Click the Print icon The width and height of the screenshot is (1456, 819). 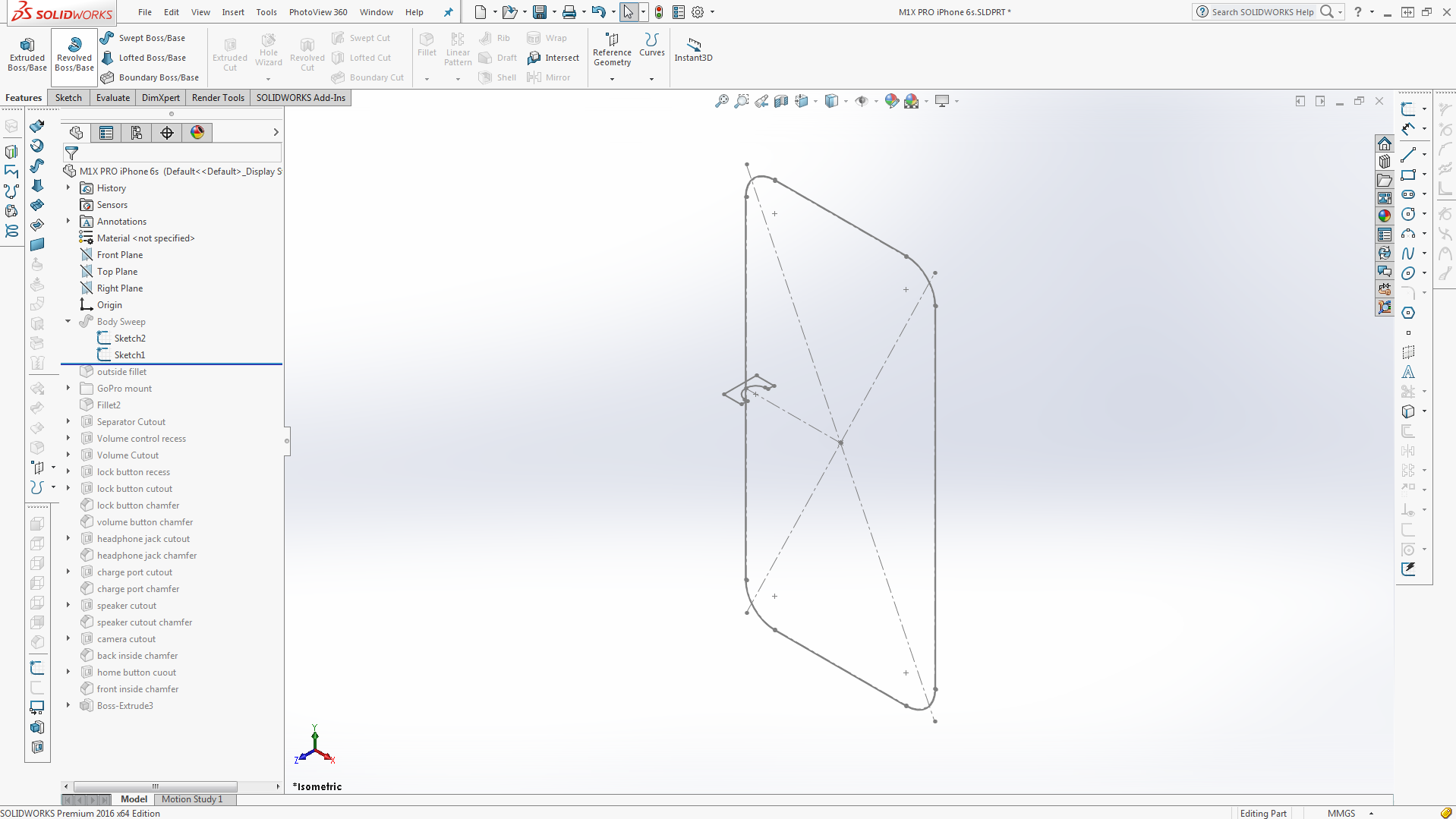click(x=569, y=12)
